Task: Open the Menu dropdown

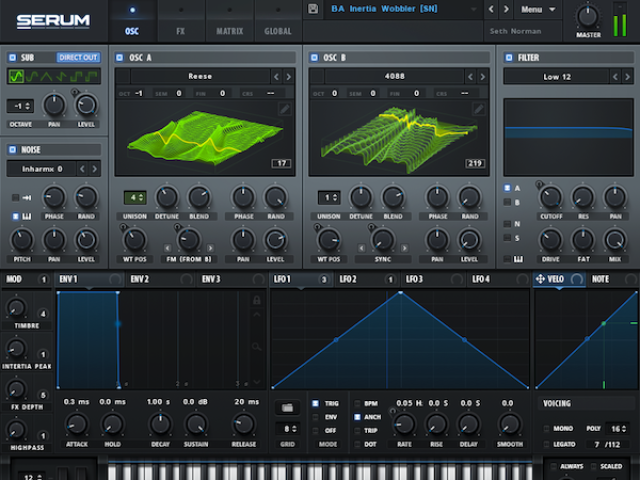Action: 538,9
